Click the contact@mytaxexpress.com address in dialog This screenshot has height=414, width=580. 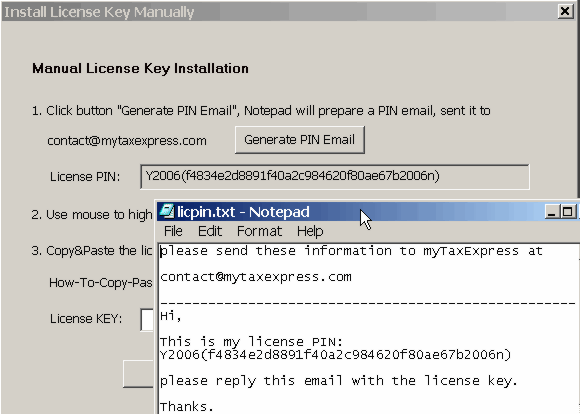click(127, 141)
